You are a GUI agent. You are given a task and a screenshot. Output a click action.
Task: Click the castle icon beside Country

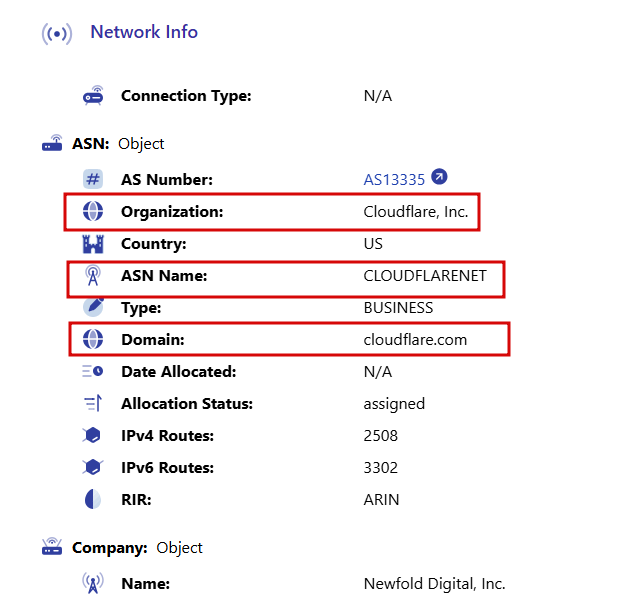pyautogui.click(x=93, y=244)
